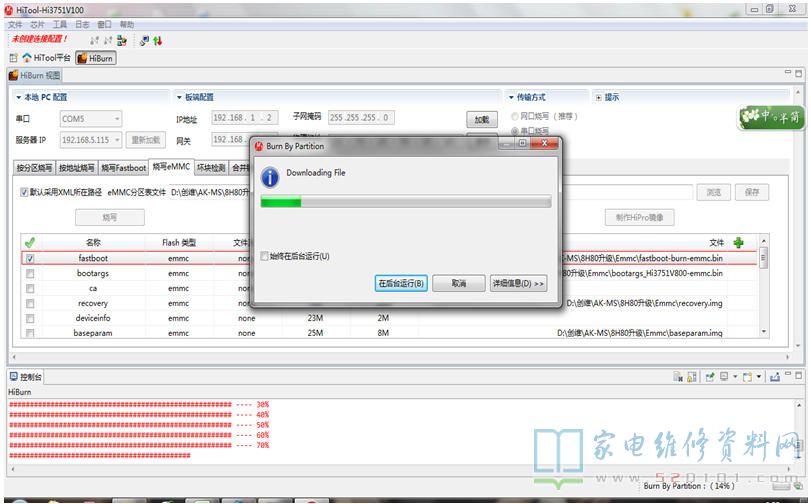This screenshot has height=504, width=811.
Task: Click the 取消 cancel button
Action: 459,283
